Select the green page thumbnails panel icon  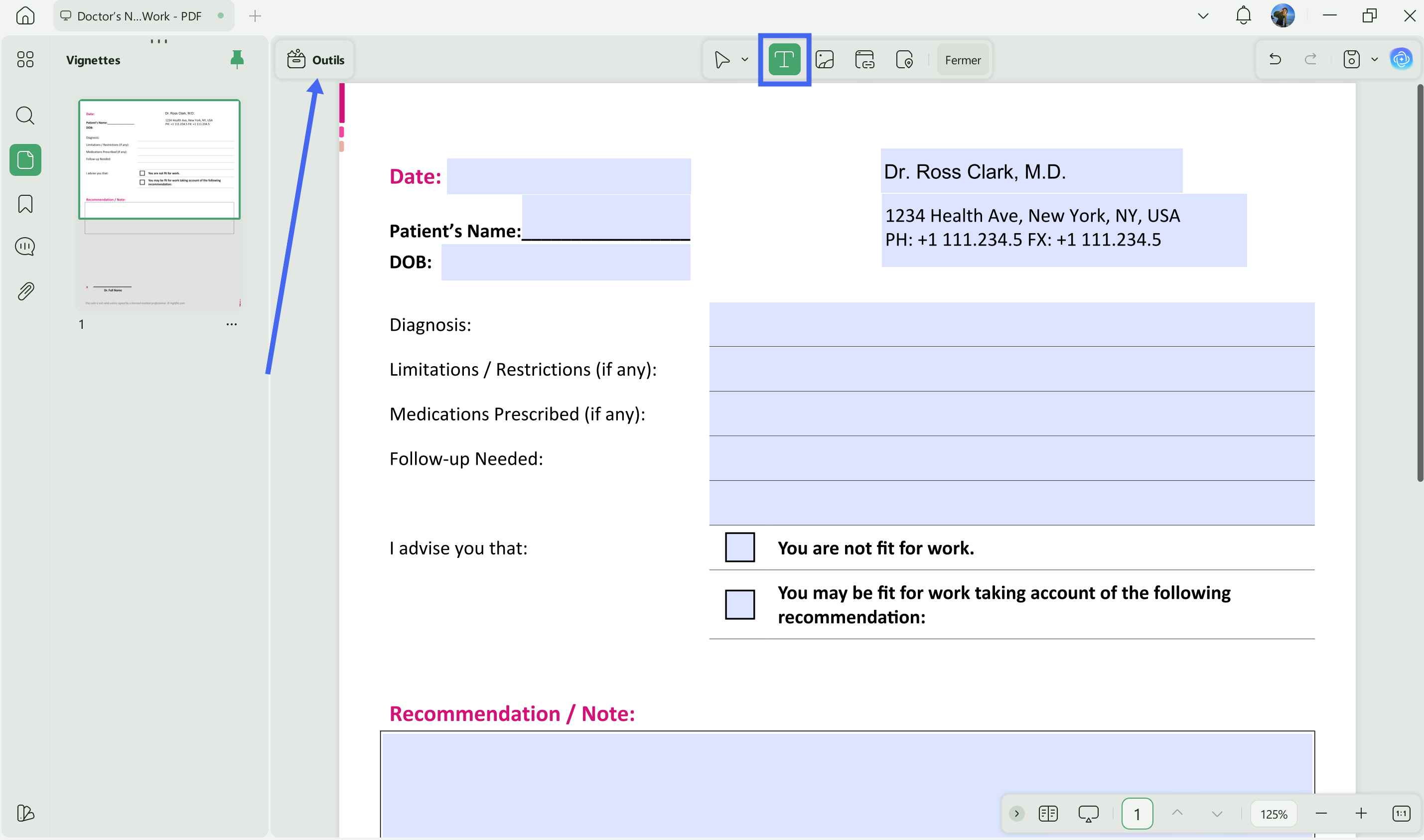pos(25,159)
